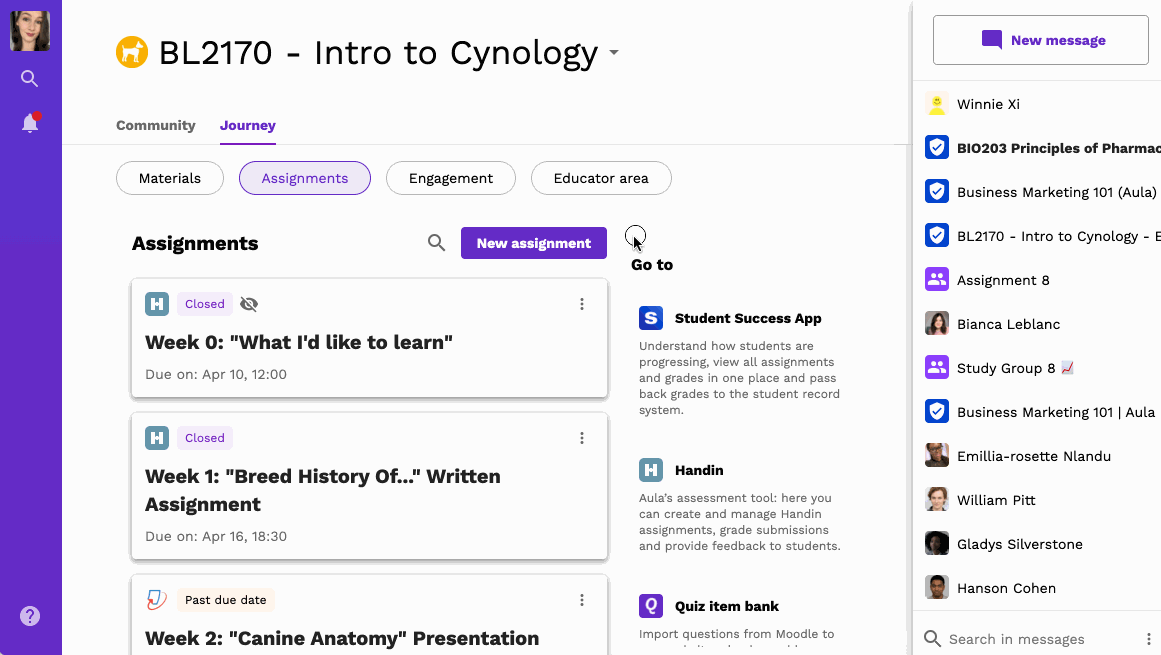
Task: Open the Week 2 assignment options menu
Action: coord(582,600)
